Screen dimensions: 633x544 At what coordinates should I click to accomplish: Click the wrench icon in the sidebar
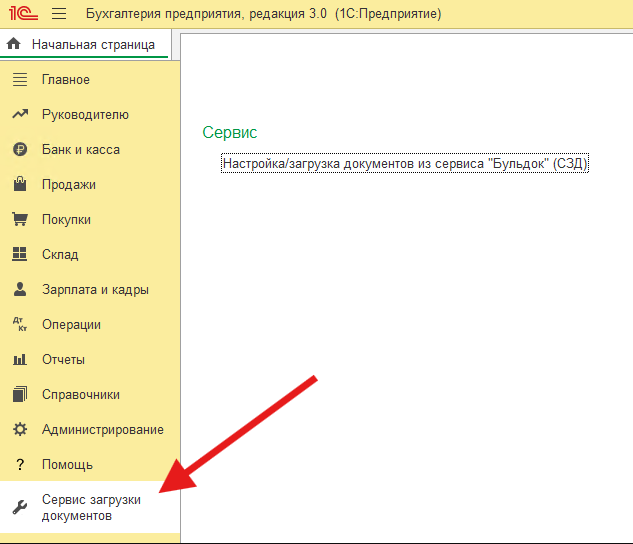(20, 507)
